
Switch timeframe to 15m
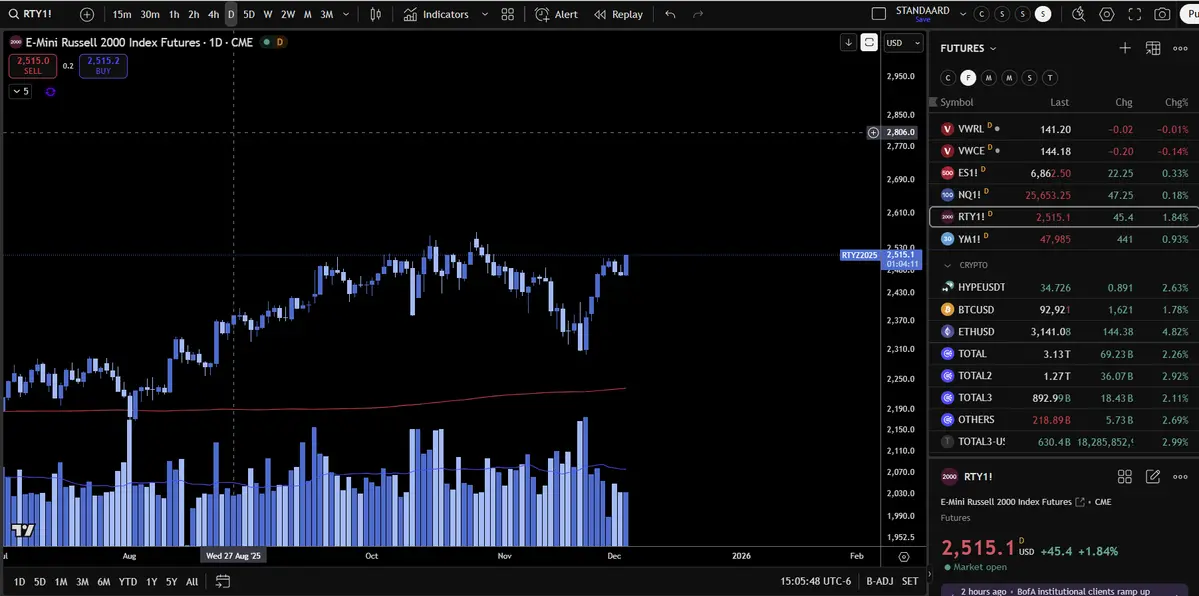click(122, 15)
